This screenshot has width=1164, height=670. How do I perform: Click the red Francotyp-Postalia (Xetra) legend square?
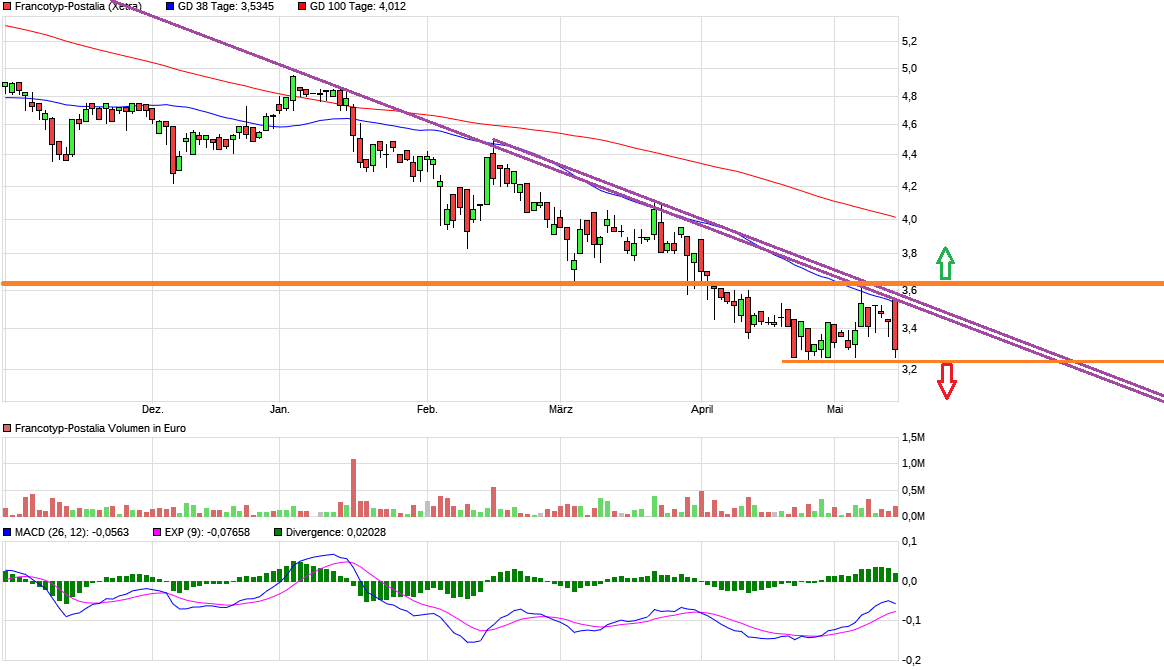(7, 6)
